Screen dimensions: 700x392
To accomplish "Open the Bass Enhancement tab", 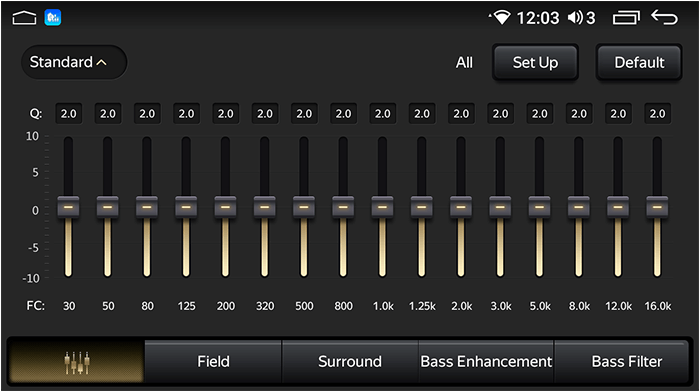I will (x=486, y=362).
